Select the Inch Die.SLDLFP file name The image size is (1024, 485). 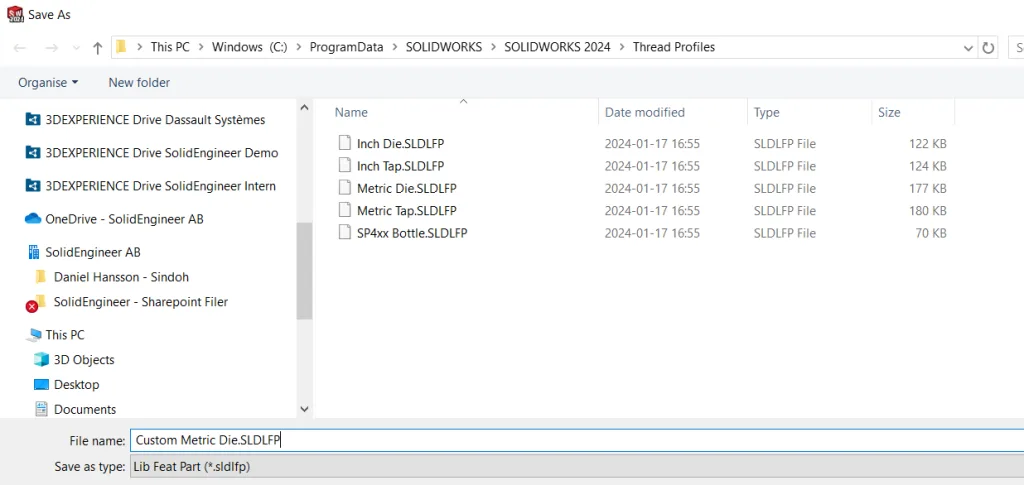(x=400, y=144)
